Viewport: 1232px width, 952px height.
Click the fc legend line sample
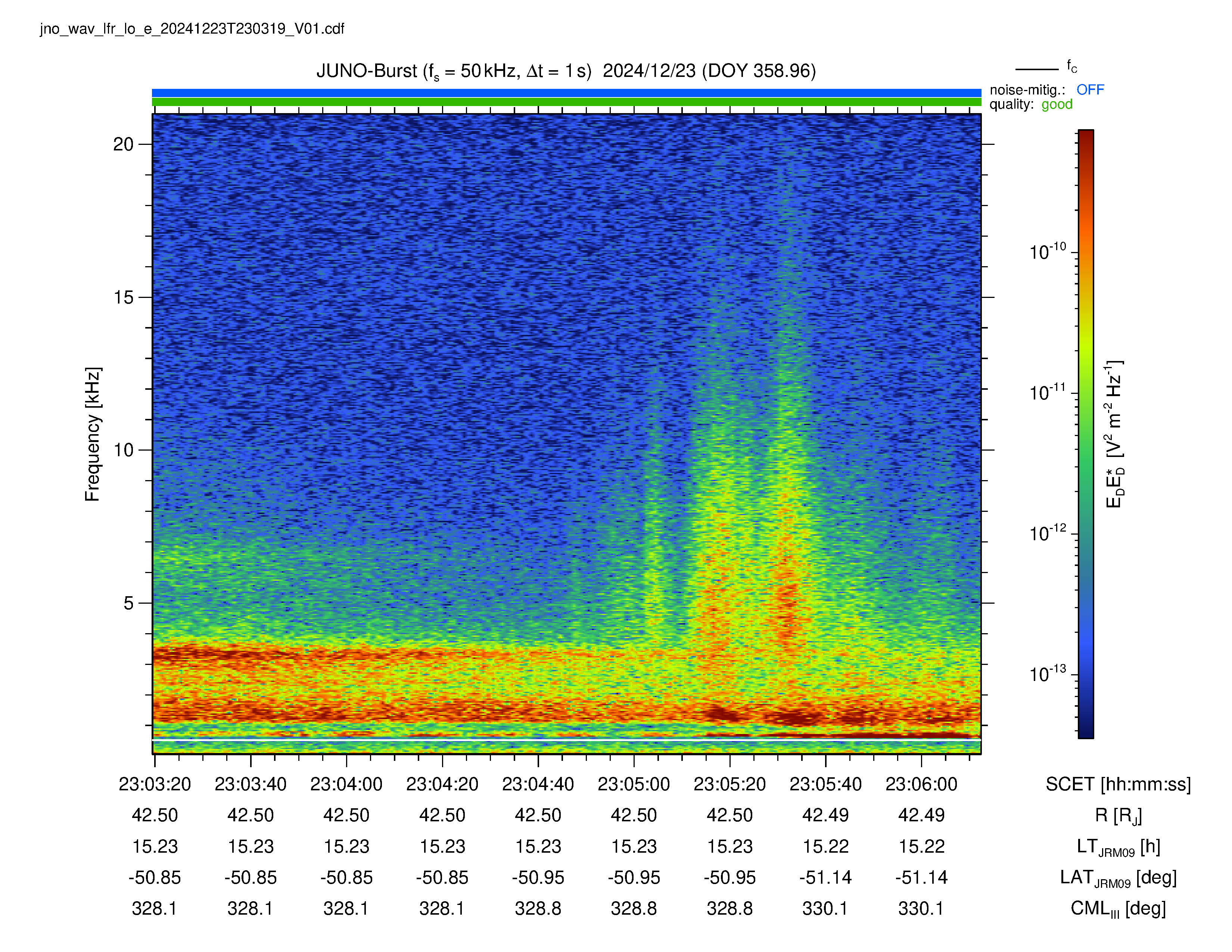click(x=1037, y=69)
